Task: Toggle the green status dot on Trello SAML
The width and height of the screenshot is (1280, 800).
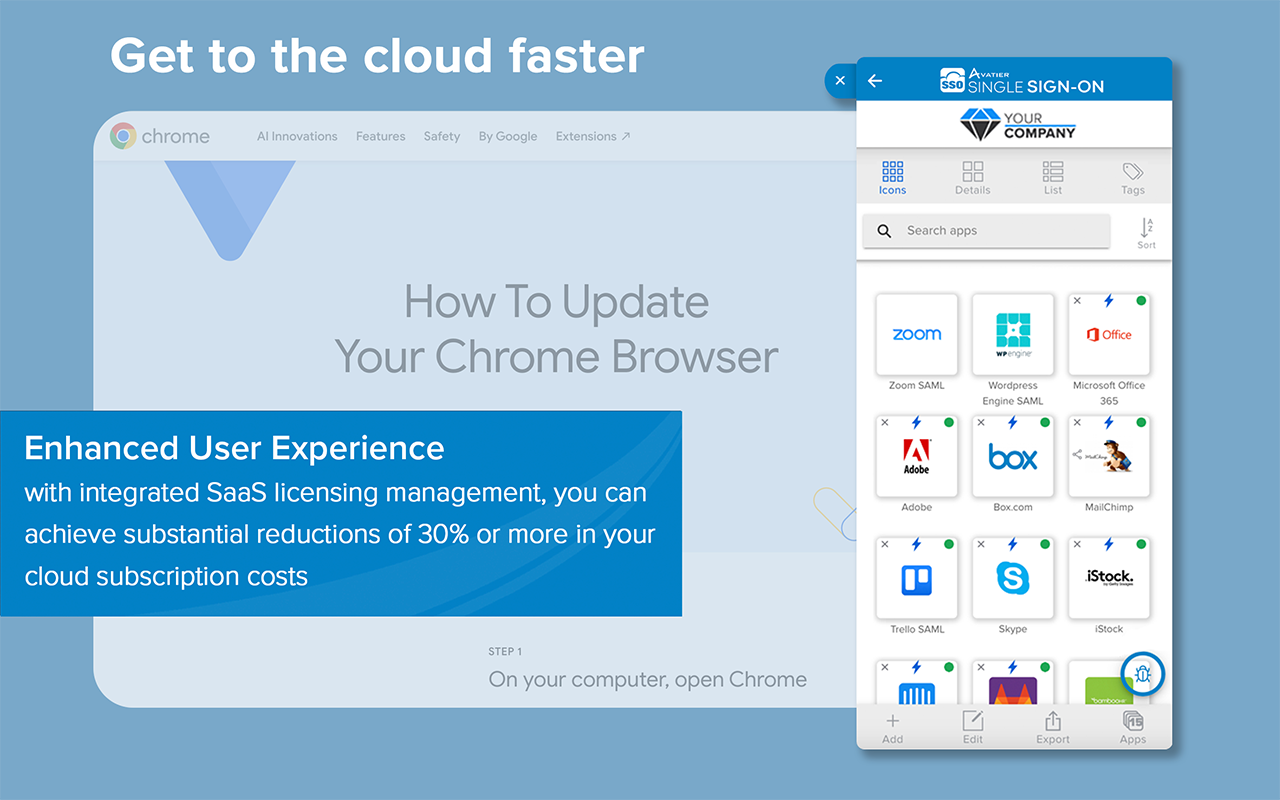Action: click(x=948, y=545)
